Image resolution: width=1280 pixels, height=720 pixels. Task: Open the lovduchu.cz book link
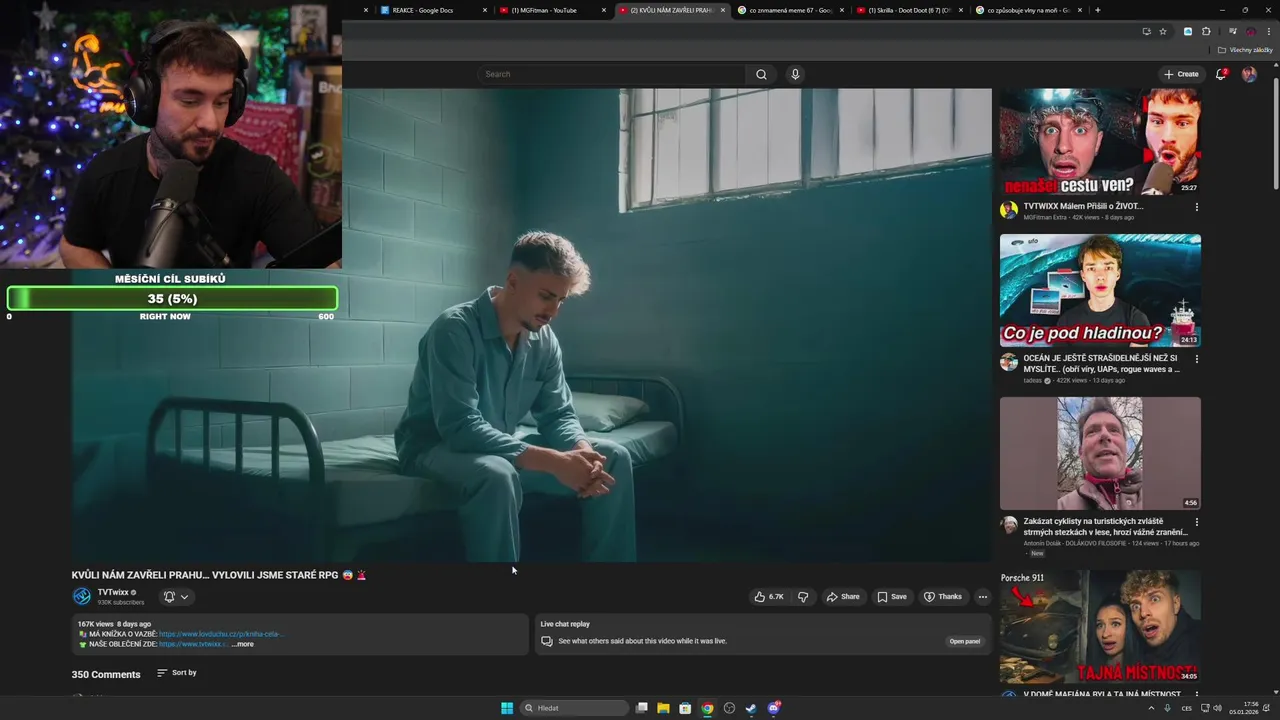pos(221,634)
